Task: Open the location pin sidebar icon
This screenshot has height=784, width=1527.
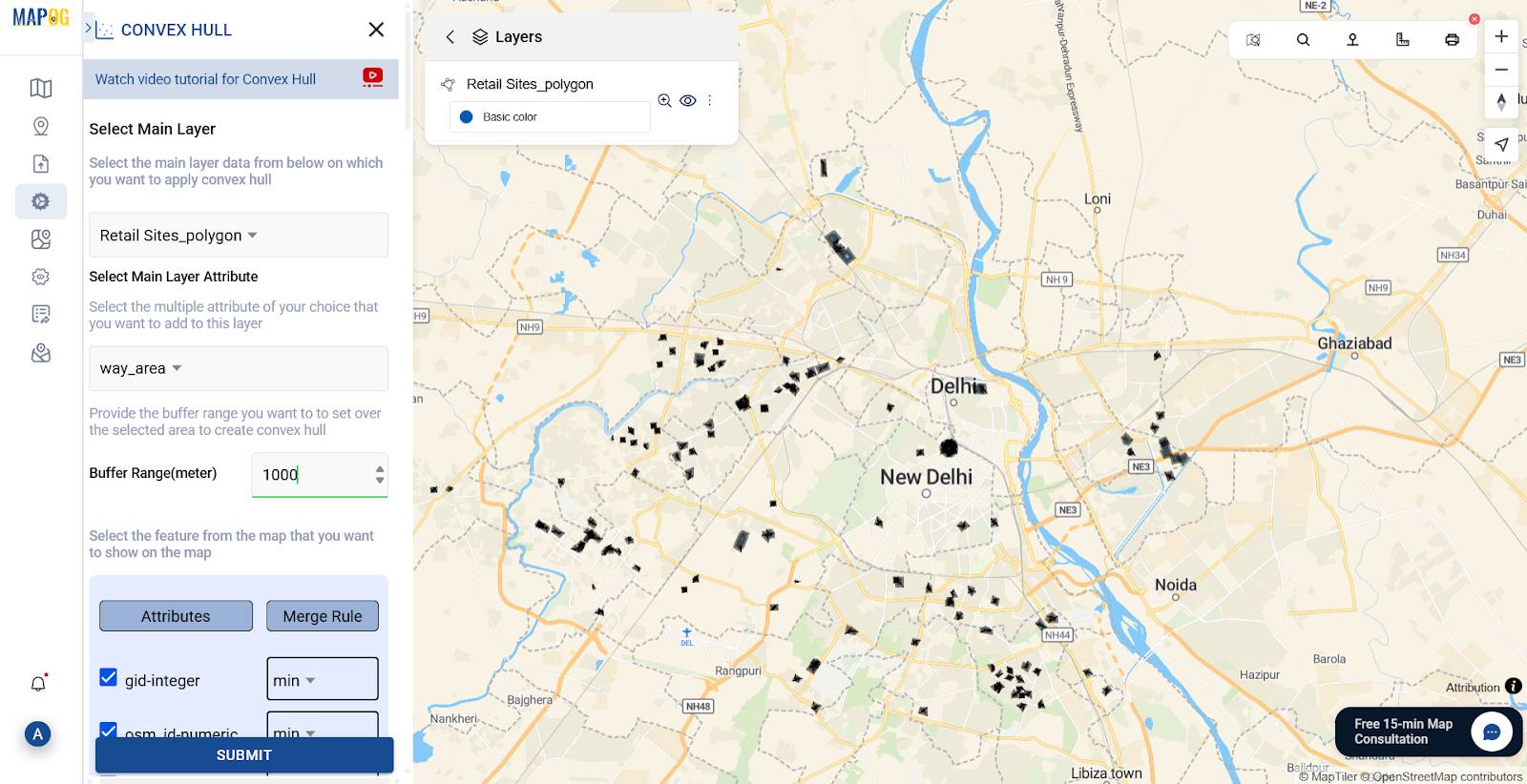Action: pyautogui.click(x=40, y=126)
